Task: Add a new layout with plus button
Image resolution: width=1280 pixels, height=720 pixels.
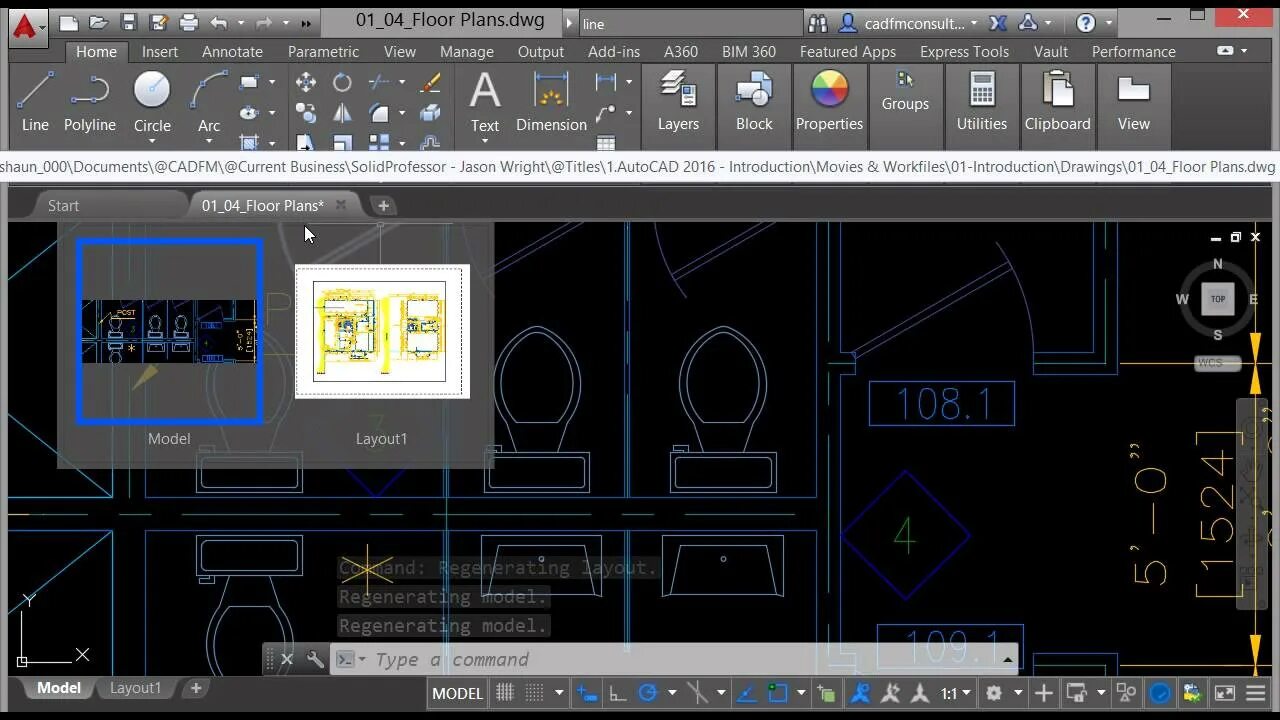Action: (x=196, y=688)
